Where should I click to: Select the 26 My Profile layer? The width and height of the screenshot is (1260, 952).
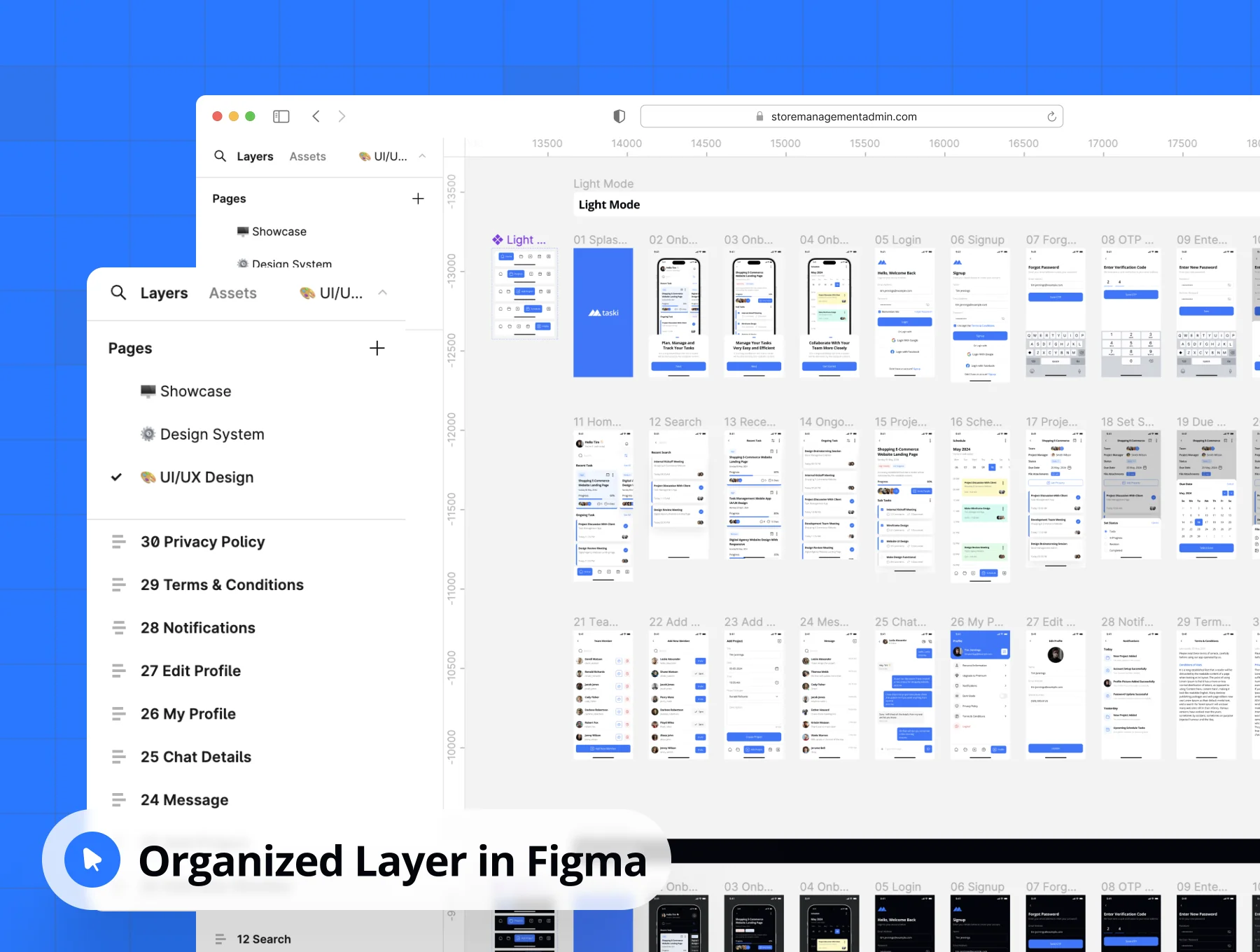tap(188, 714)
